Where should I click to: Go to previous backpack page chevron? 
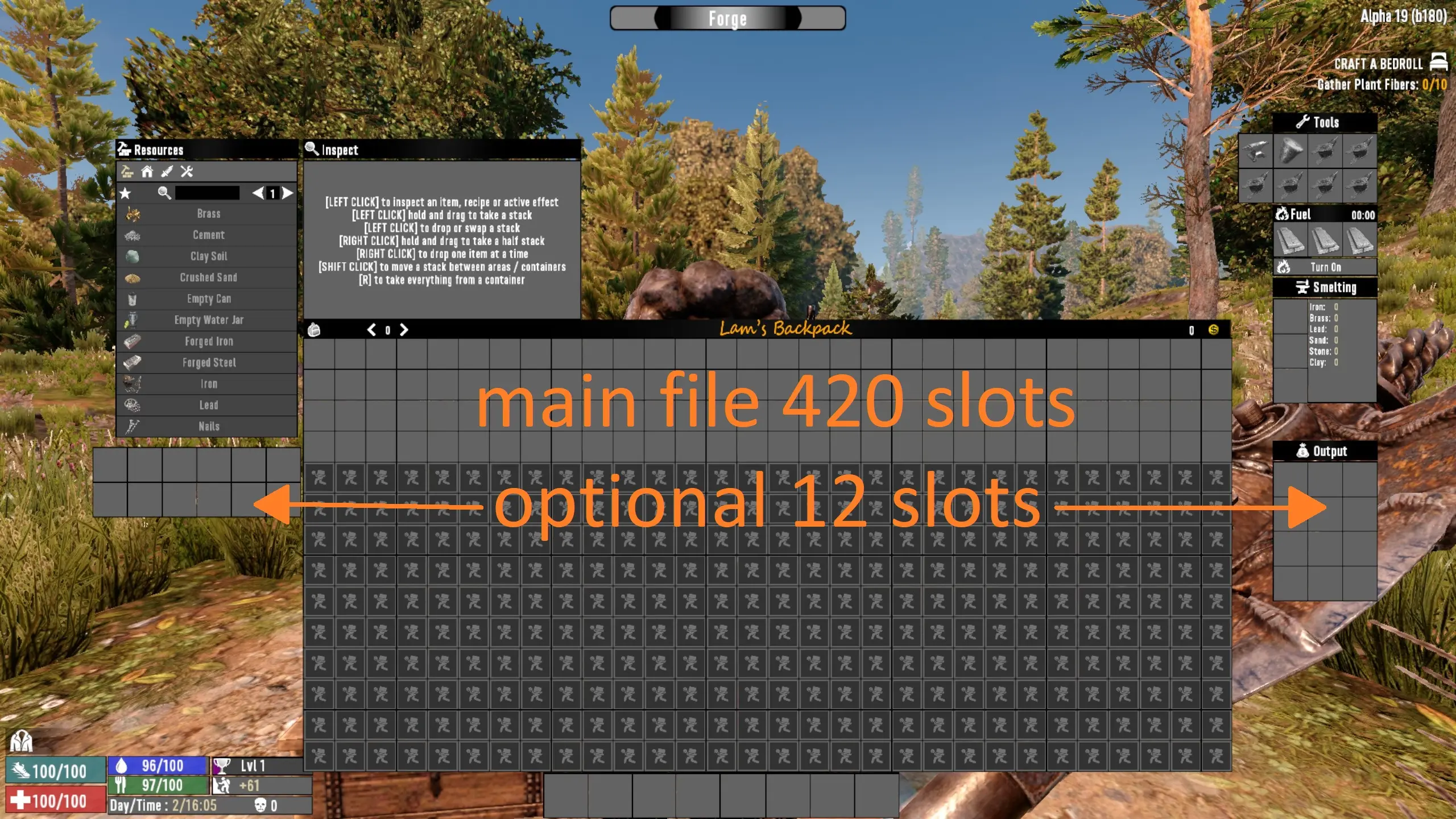[371, 330]
